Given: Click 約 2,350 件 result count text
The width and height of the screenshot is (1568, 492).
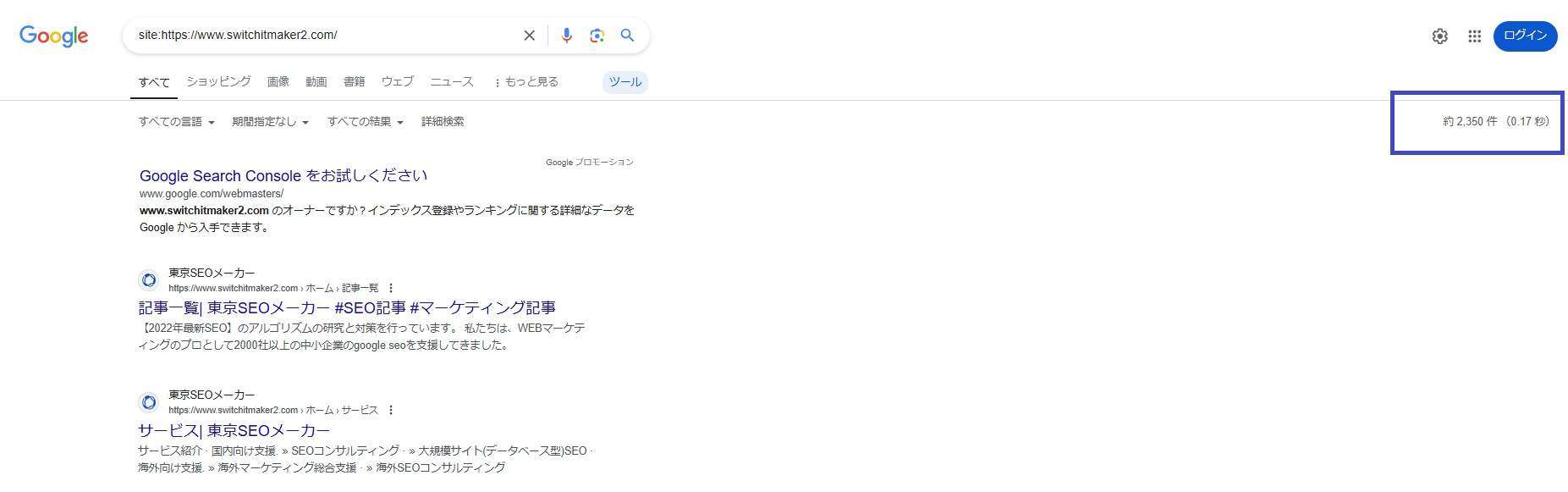Looking at the screenshot, I should coord(1471,122).
